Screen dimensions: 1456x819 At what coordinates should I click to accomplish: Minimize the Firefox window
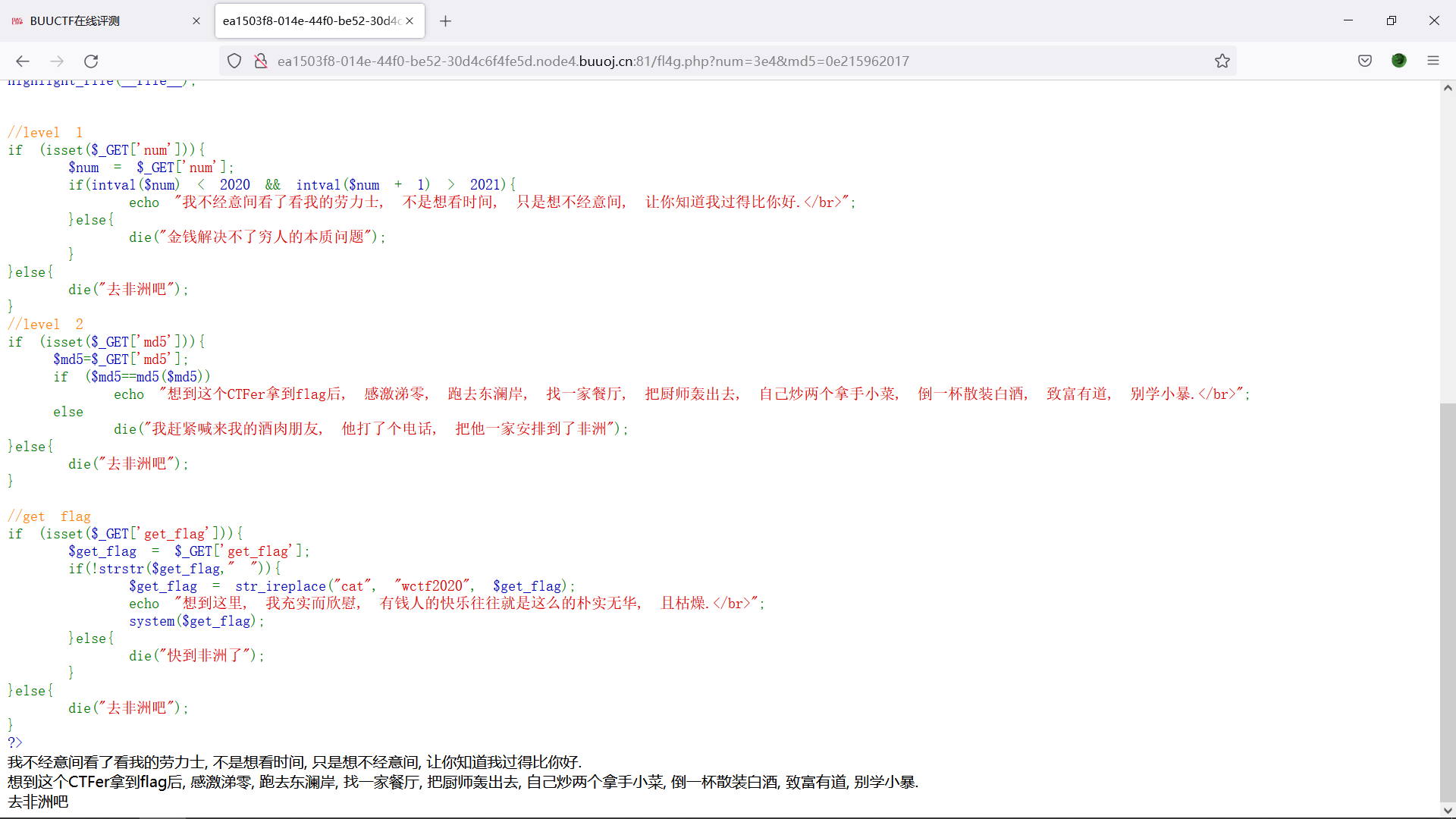point(1348,20)
